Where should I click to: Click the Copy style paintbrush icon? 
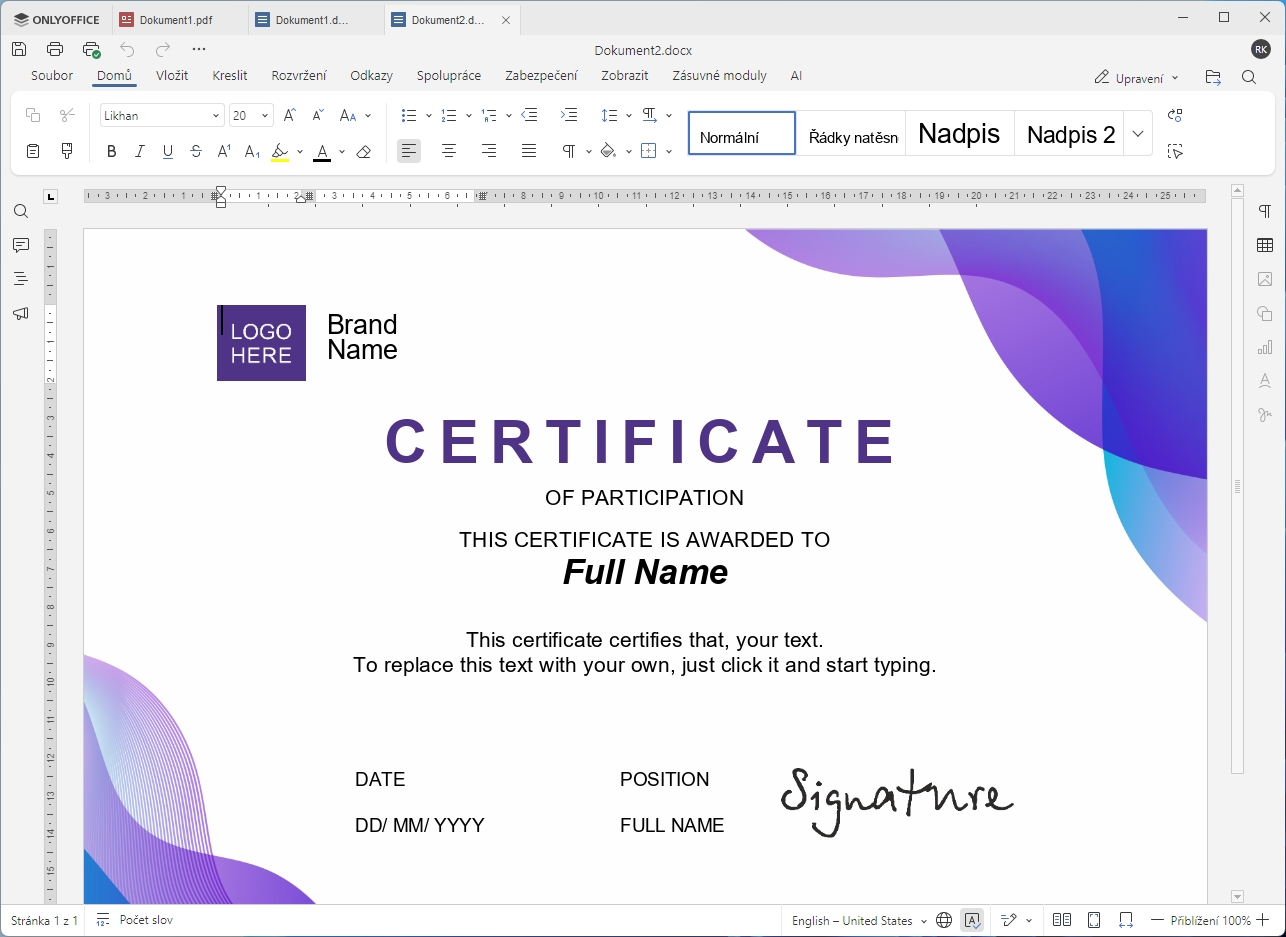pyautogui.click(x=67, y=151)
